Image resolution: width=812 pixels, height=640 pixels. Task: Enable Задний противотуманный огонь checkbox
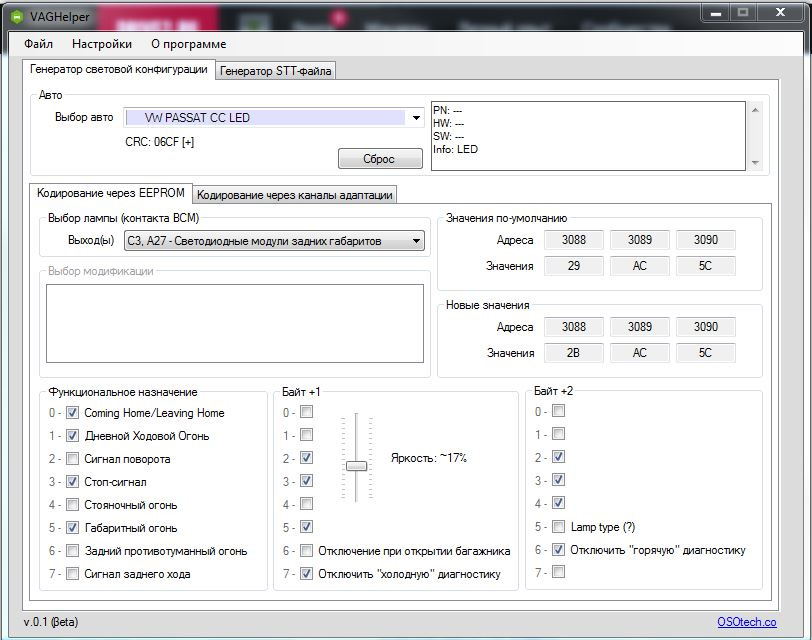(x=73, y=551)
